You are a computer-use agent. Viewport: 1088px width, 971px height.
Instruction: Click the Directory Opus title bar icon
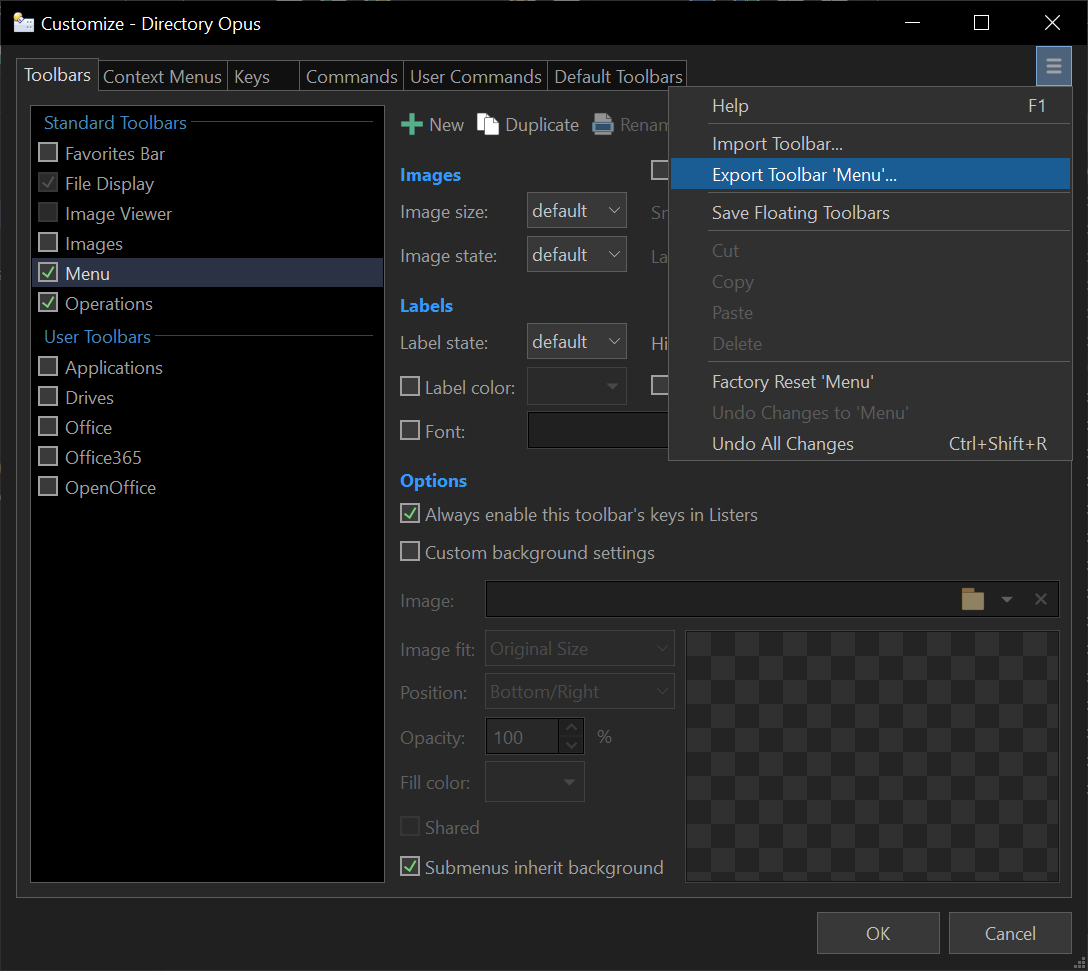coord(24,23)
